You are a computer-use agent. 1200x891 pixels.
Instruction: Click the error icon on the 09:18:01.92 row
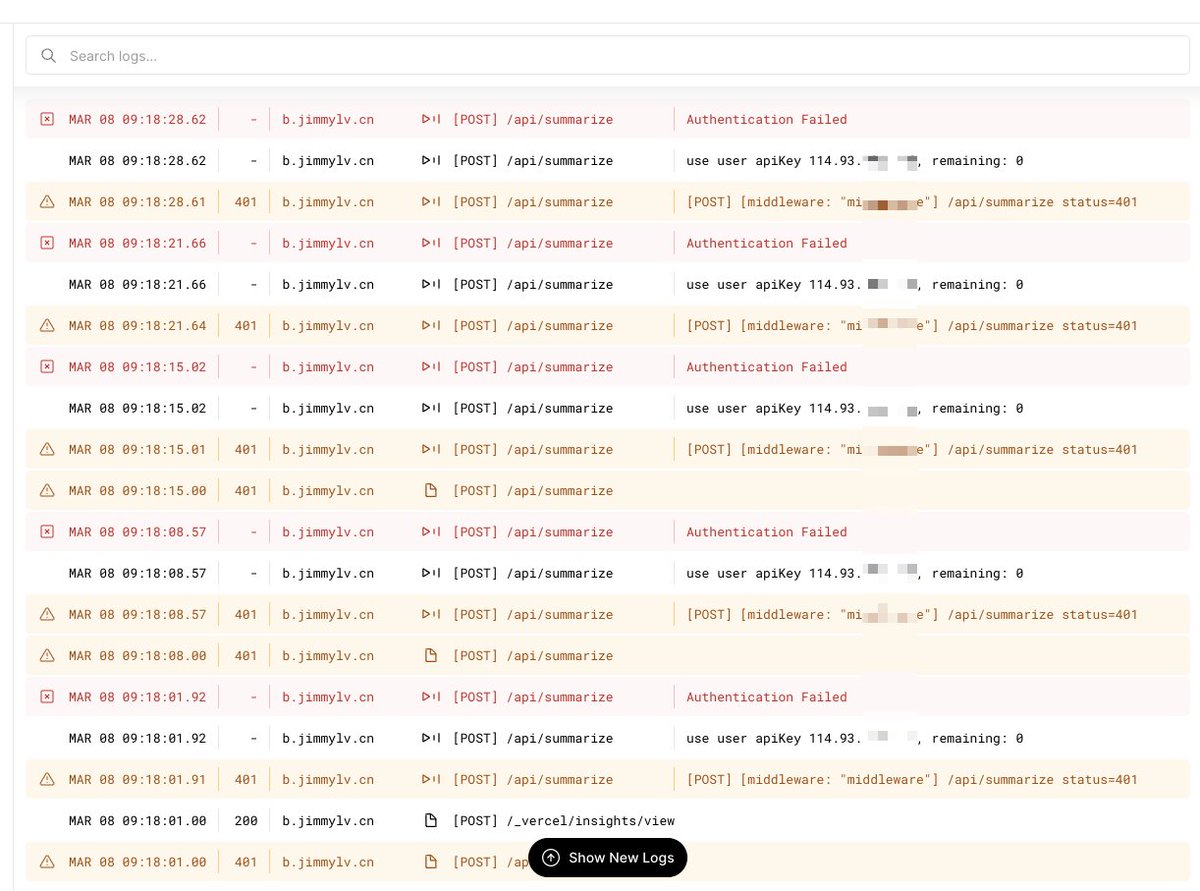tap(47, 697)
